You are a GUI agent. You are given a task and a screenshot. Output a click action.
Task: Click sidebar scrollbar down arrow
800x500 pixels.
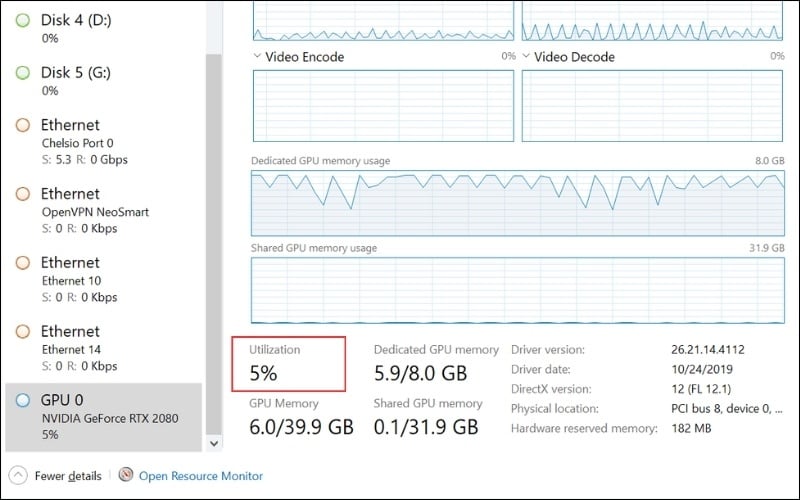(214, 443)
